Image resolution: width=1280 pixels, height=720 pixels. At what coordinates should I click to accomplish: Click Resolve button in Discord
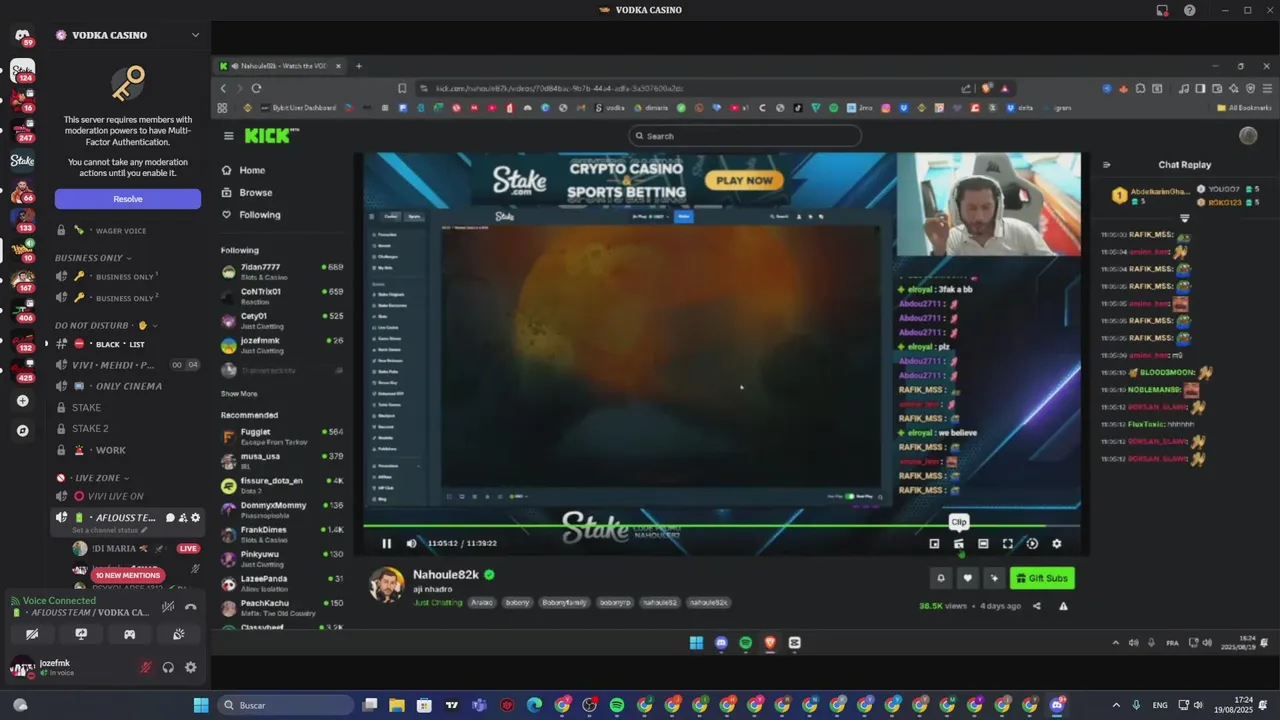click(128, 199)
